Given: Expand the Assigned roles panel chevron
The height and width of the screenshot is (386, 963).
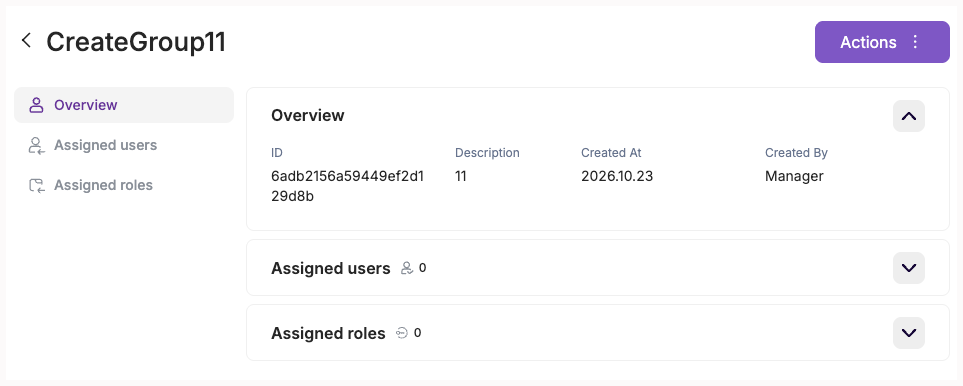Looking at the screenshot, I should click(908, 333).
